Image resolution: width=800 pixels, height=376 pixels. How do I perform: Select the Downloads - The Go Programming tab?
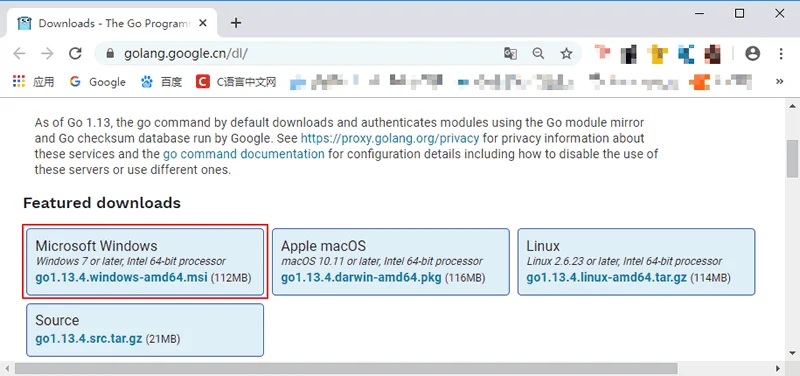112,23
